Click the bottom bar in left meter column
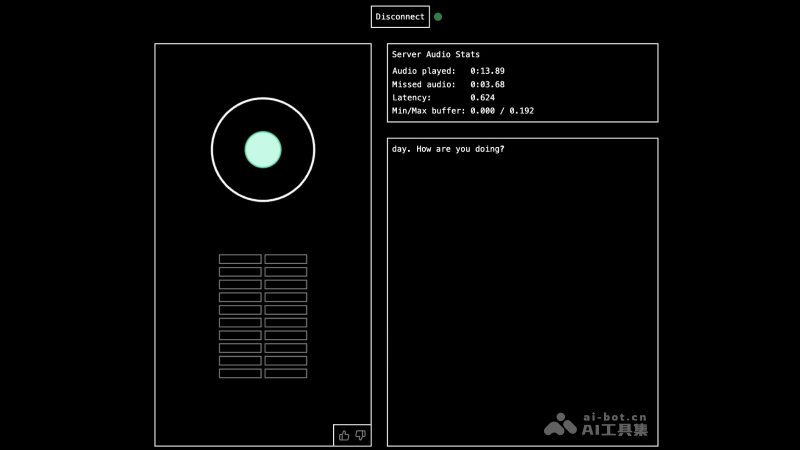The width and height of the screenshot is (800, 450). pyautogui.click(x=240, y=373)
